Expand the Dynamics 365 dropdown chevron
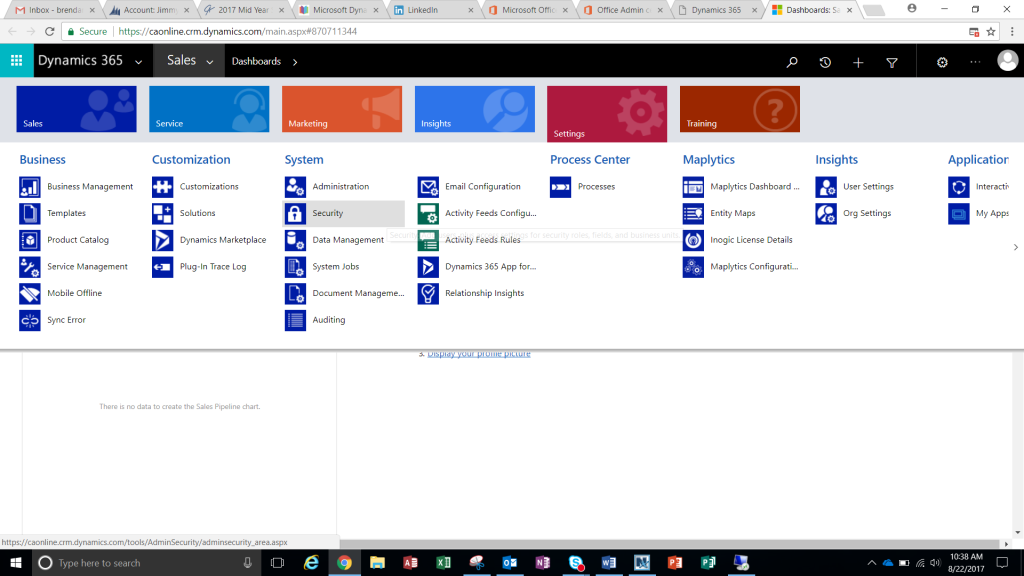1024x576 pixels. point(138,62)
